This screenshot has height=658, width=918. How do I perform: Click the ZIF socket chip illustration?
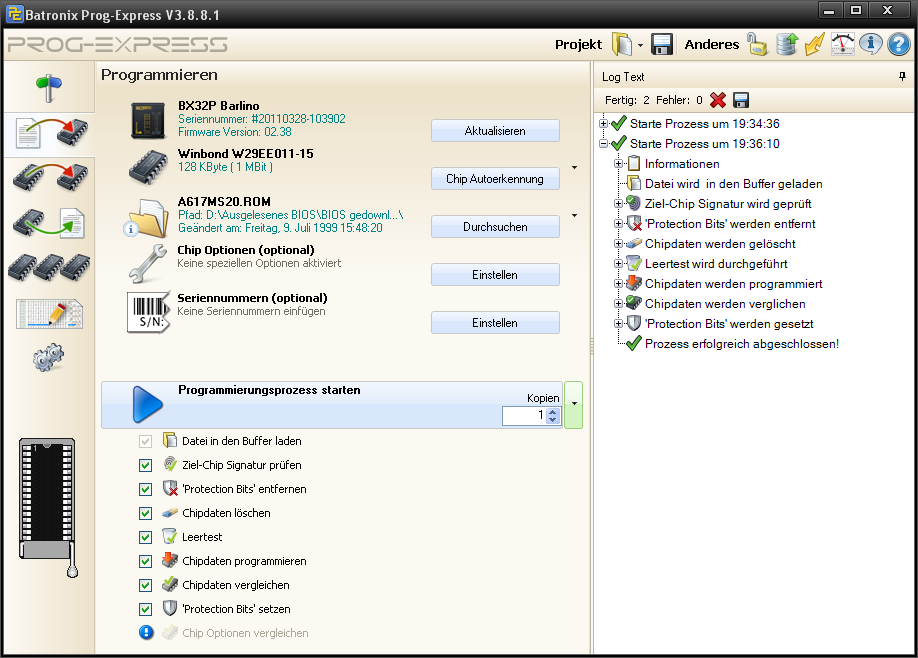click(48, 507)
